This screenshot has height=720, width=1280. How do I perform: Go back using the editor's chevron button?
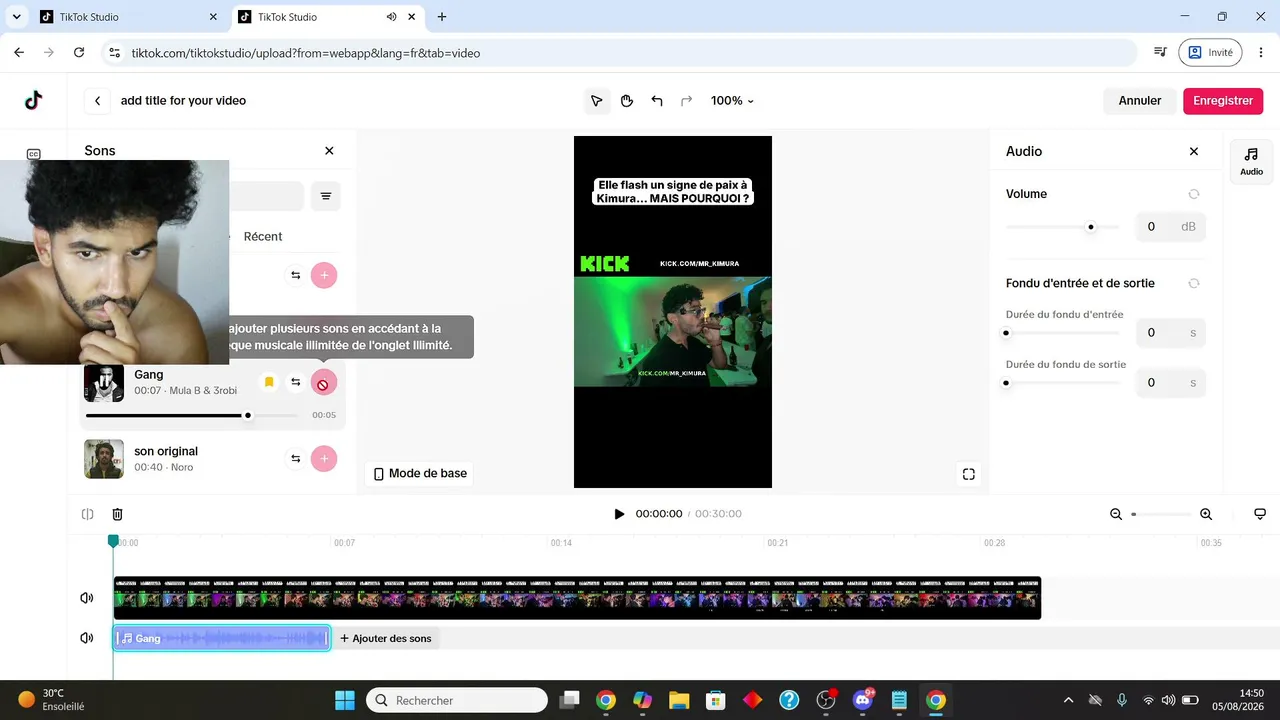97,101
